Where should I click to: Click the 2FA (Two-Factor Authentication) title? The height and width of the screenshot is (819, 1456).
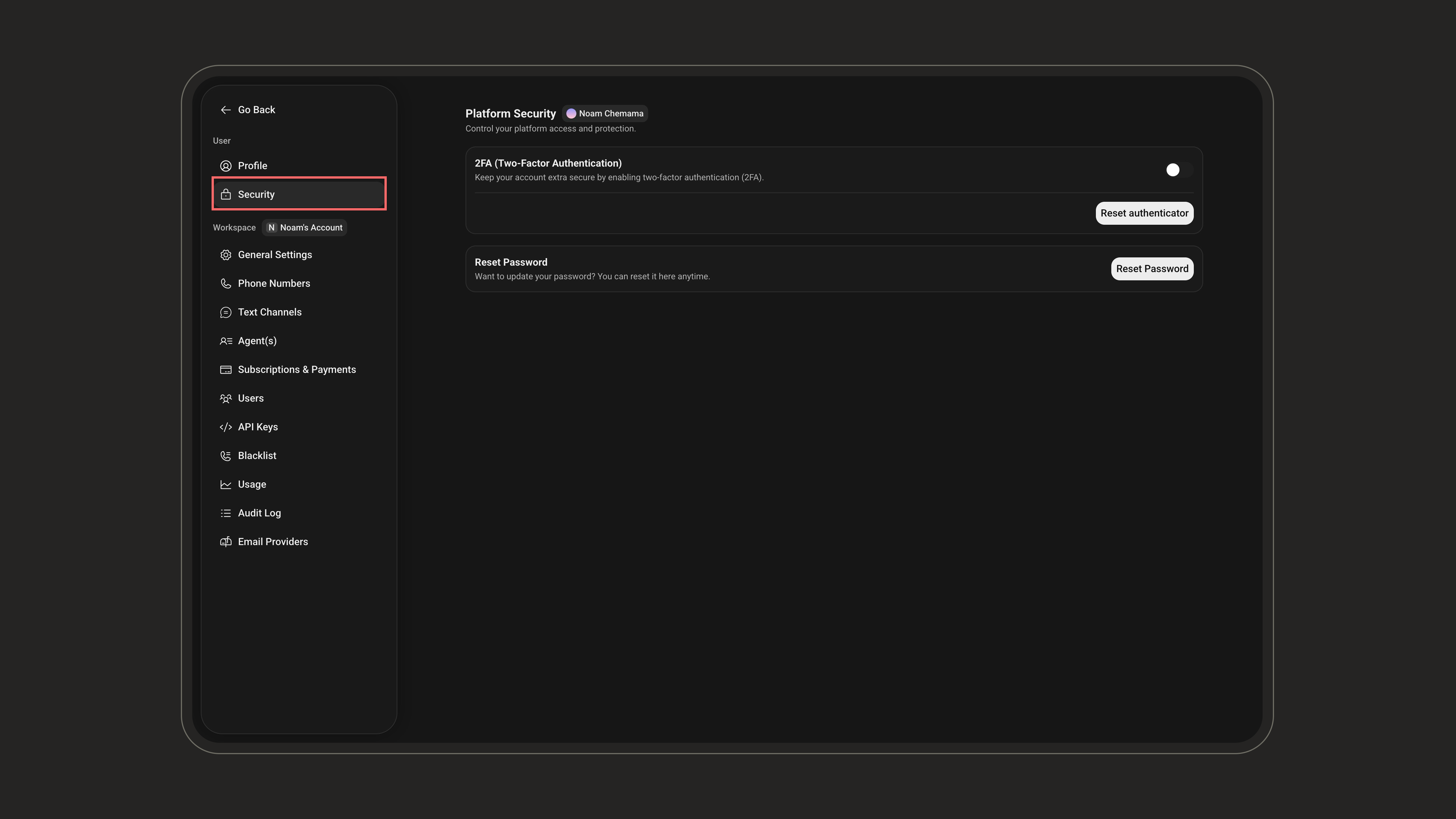click(548, 163)
